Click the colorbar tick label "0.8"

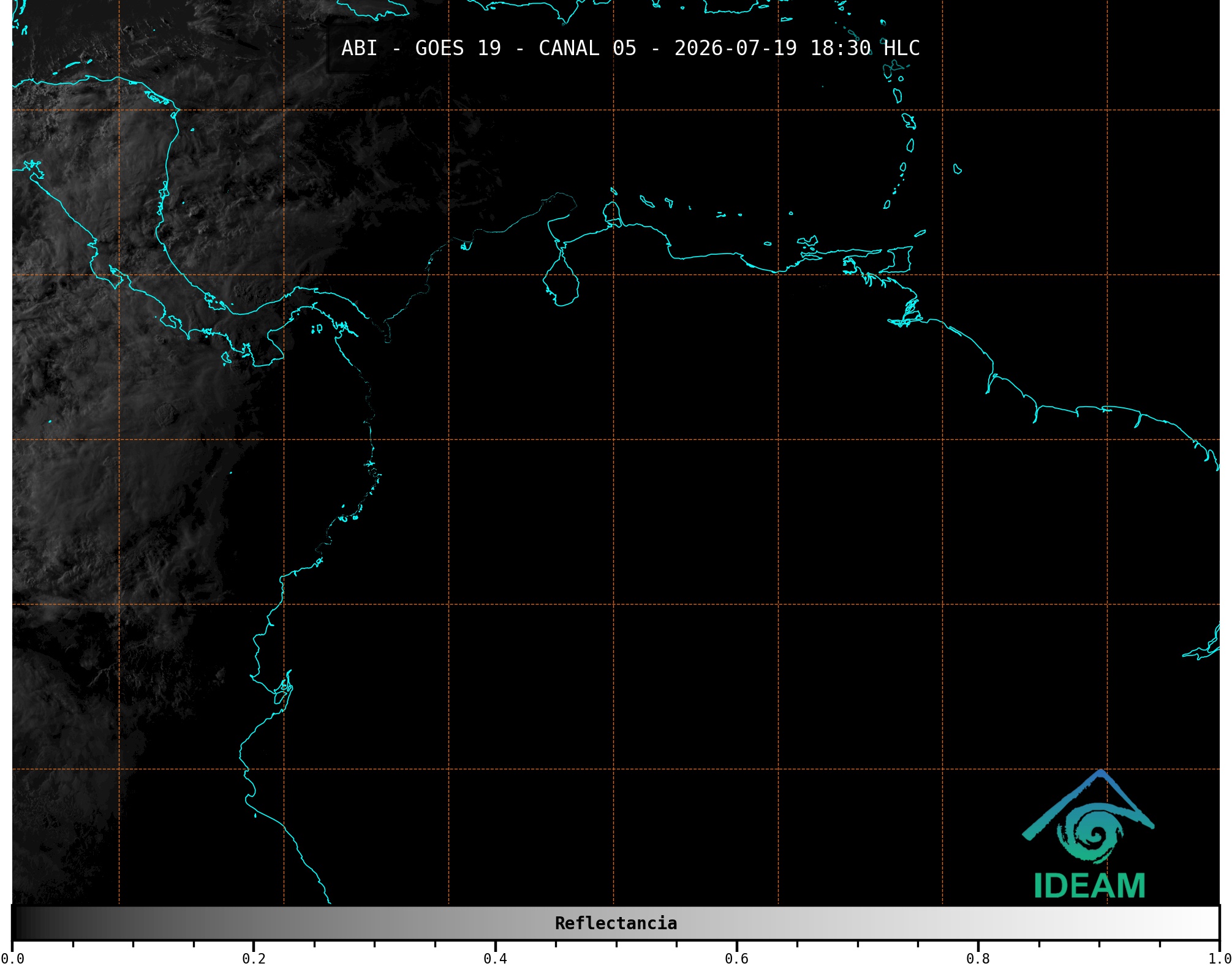tap(978, 958)
